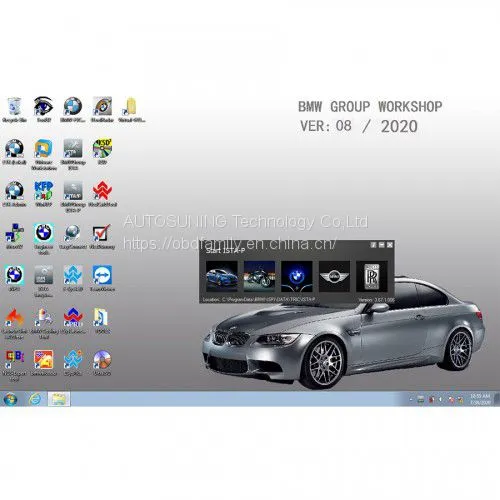Open the taskbar clock and date
500x500 pixels.
(x=480, y=399)
